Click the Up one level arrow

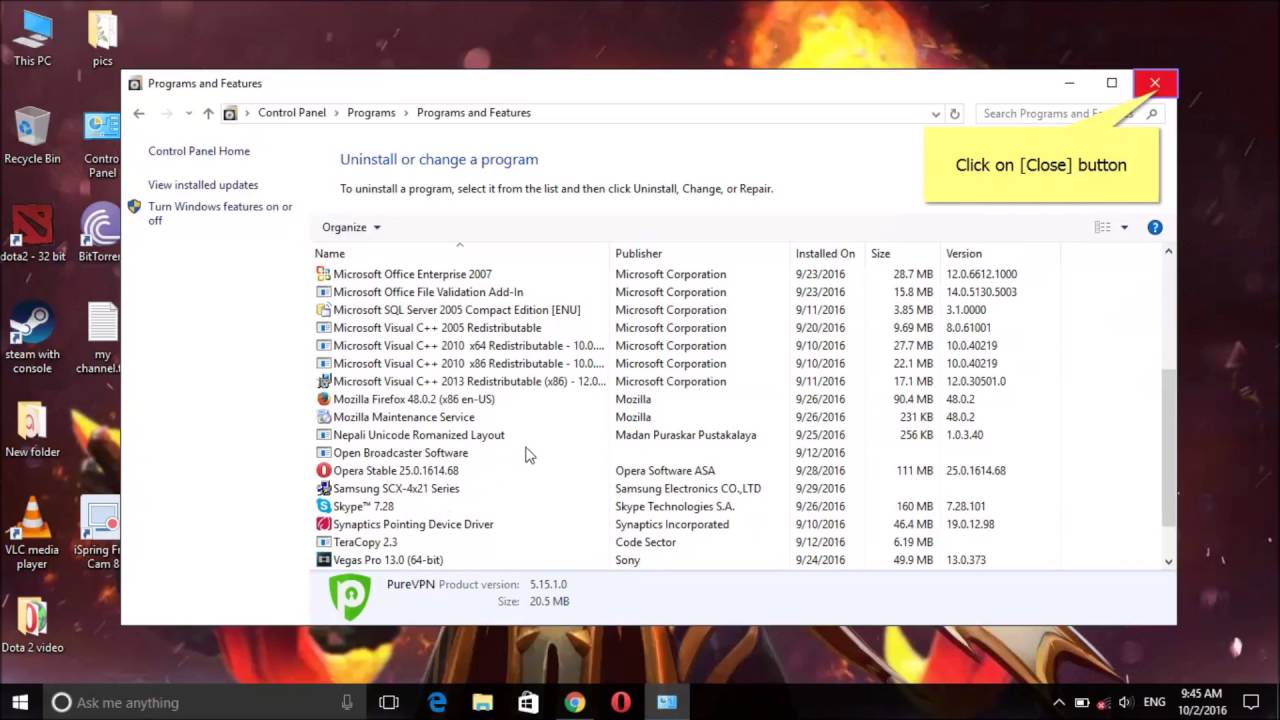point(208,113)
